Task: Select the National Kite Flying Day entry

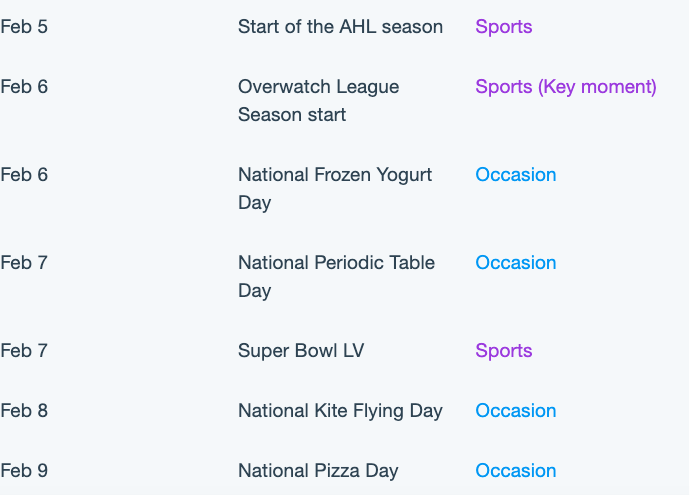Action: [340, 411]
